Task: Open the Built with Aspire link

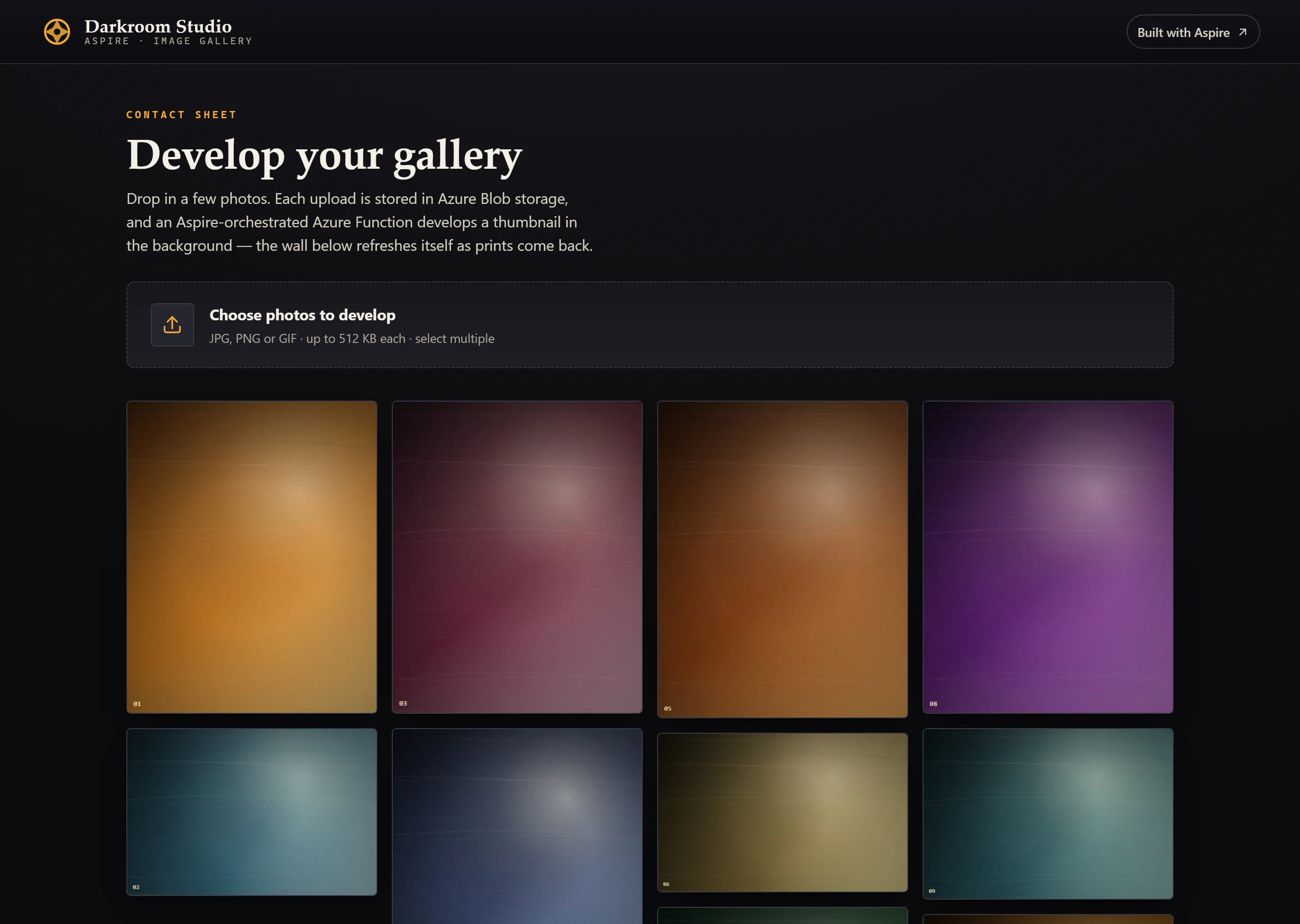Action: [x=1193, y=32]
